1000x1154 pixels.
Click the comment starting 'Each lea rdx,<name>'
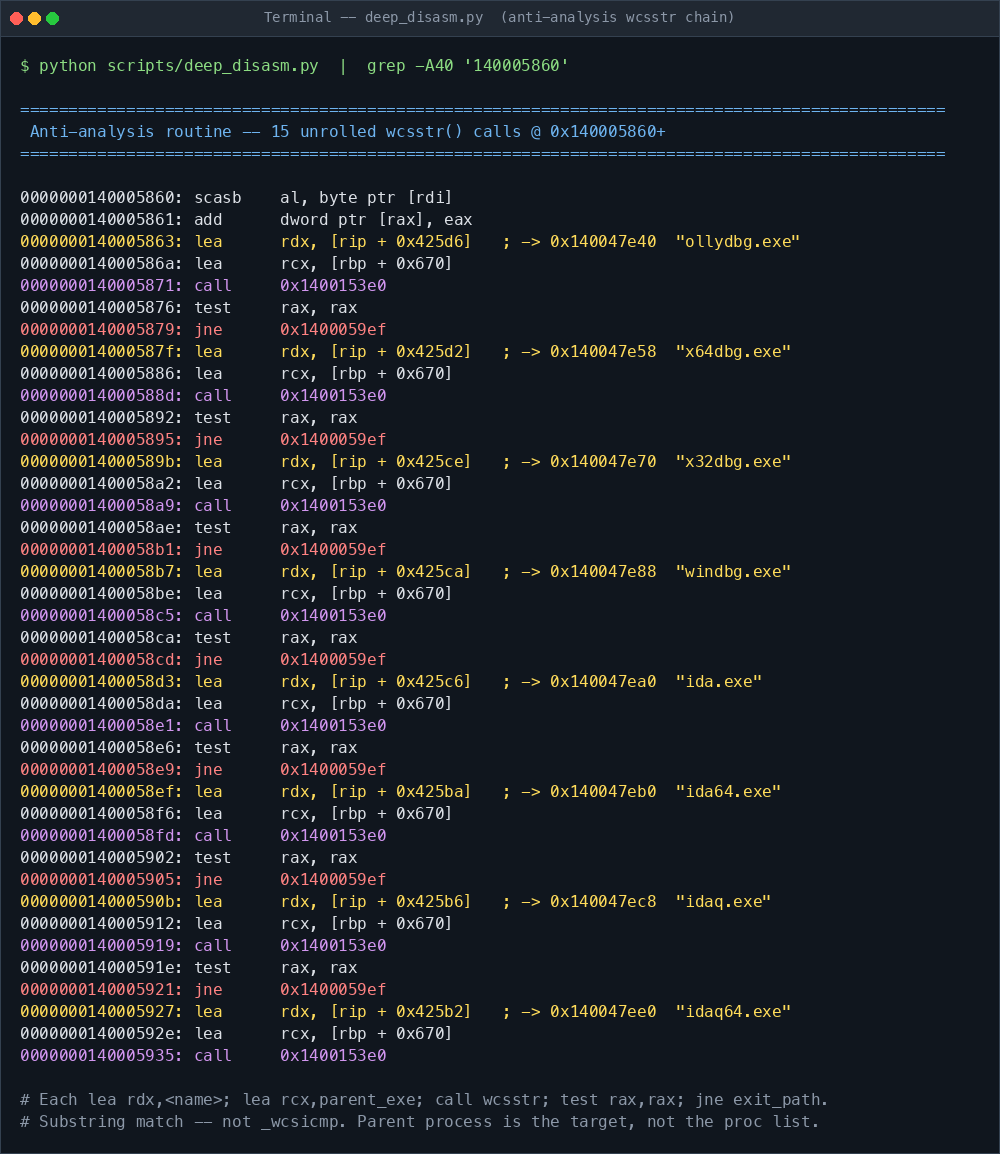click(x=424, y=1100)
